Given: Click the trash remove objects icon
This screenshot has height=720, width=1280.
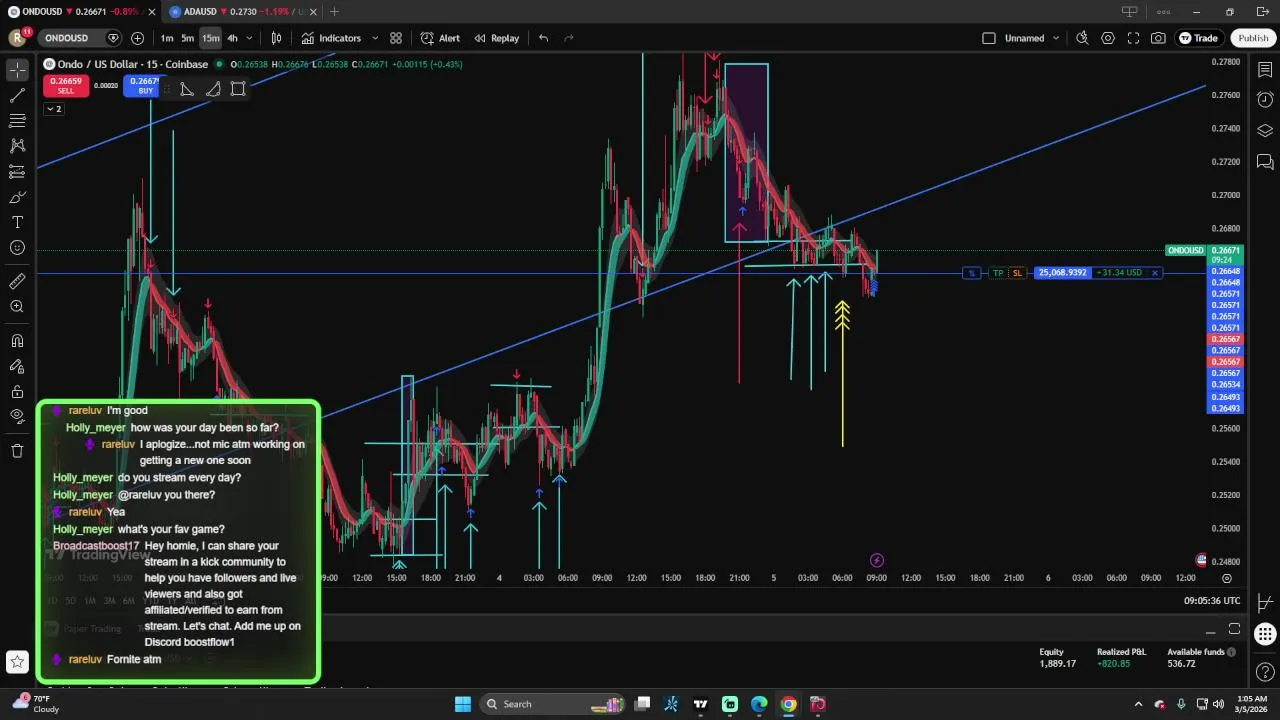Looking at the screenshot, I should 17,451.
